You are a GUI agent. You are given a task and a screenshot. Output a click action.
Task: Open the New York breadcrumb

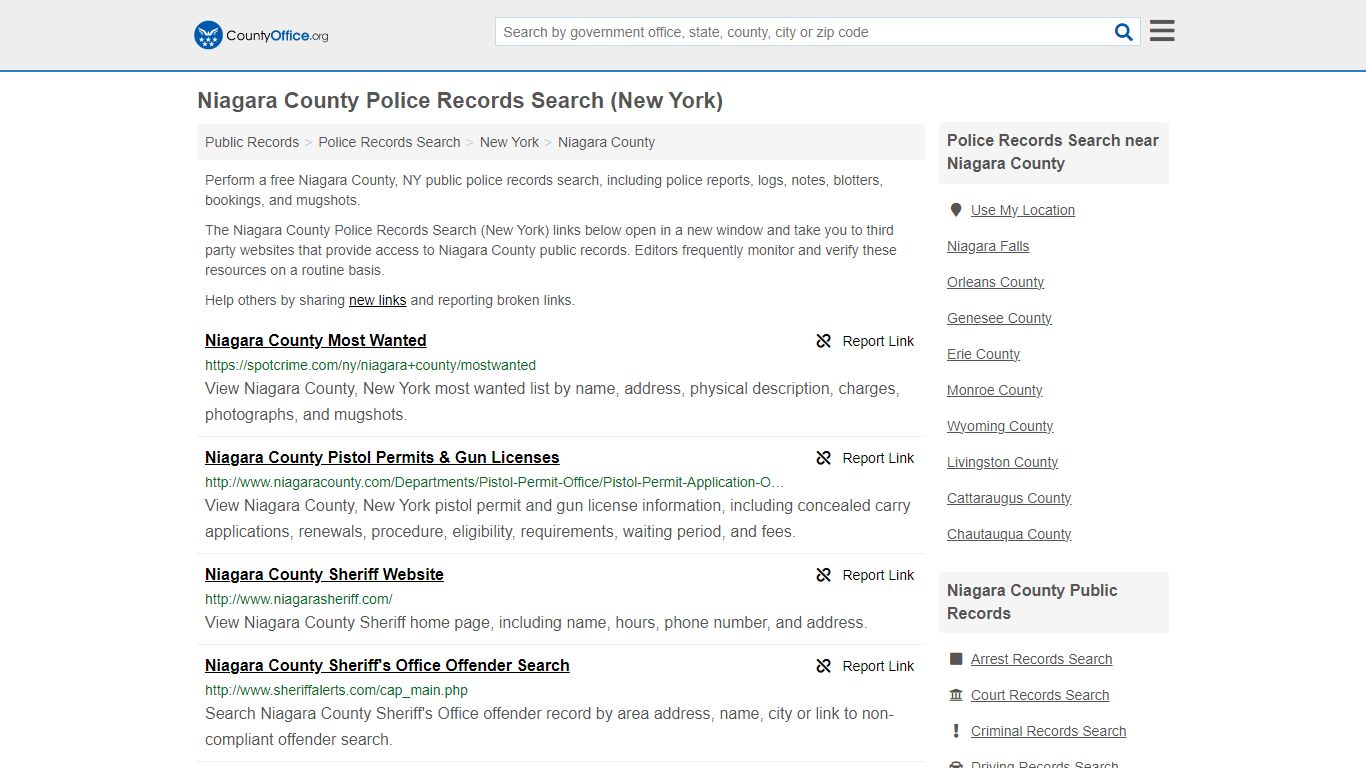(x=509, y=142)
